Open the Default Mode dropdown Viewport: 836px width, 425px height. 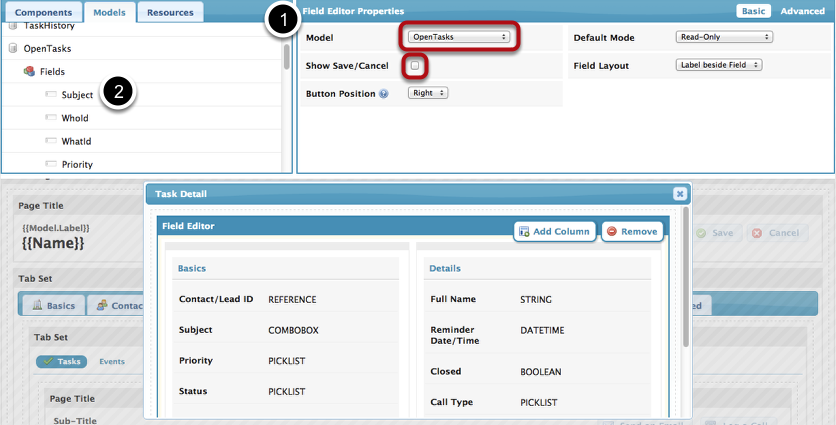(724, 37)
